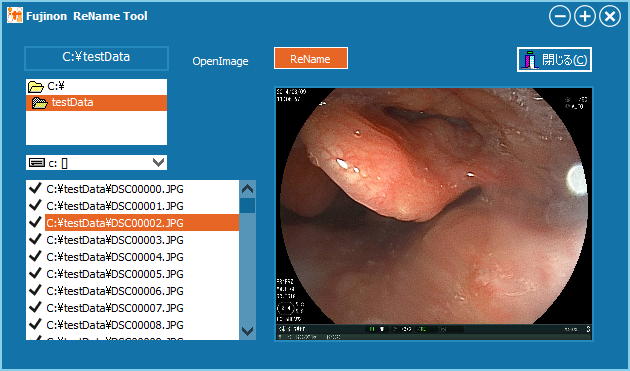
Task: Click the file list scrollbar thumb
Action: (248, 205)
